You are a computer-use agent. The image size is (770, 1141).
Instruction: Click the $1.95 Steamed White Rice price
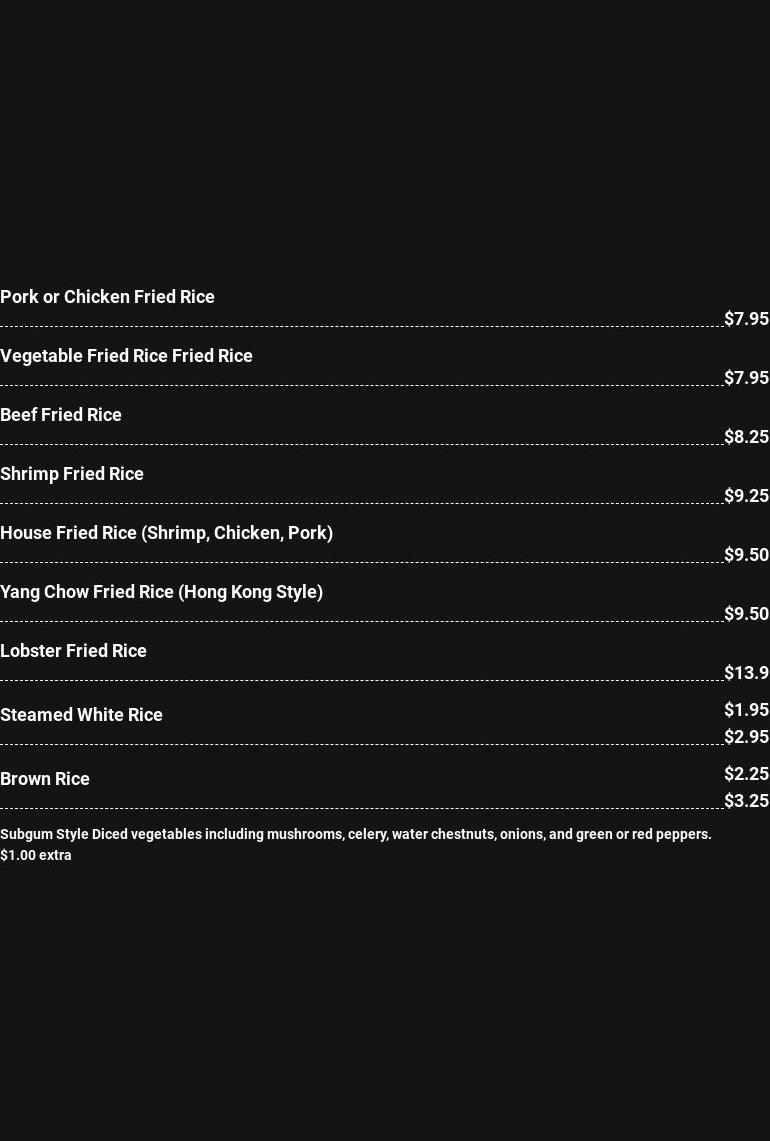(746, 710)
